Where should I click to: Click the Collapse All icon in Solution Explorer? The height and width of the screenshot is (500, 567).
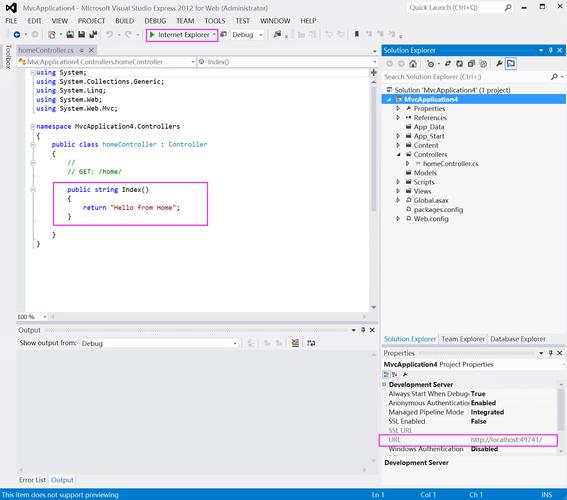click(x=471, y=64)
